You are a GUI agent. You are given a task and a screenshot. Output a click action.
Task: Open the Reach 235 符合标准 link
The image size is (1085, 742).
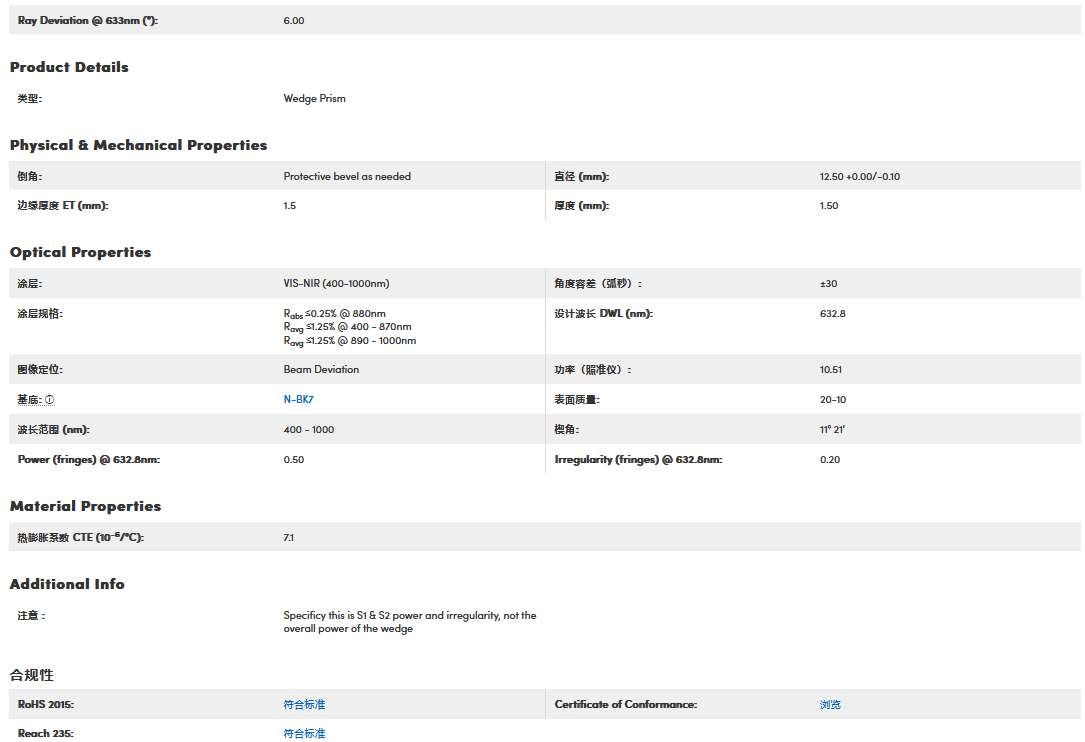point(304,734)
